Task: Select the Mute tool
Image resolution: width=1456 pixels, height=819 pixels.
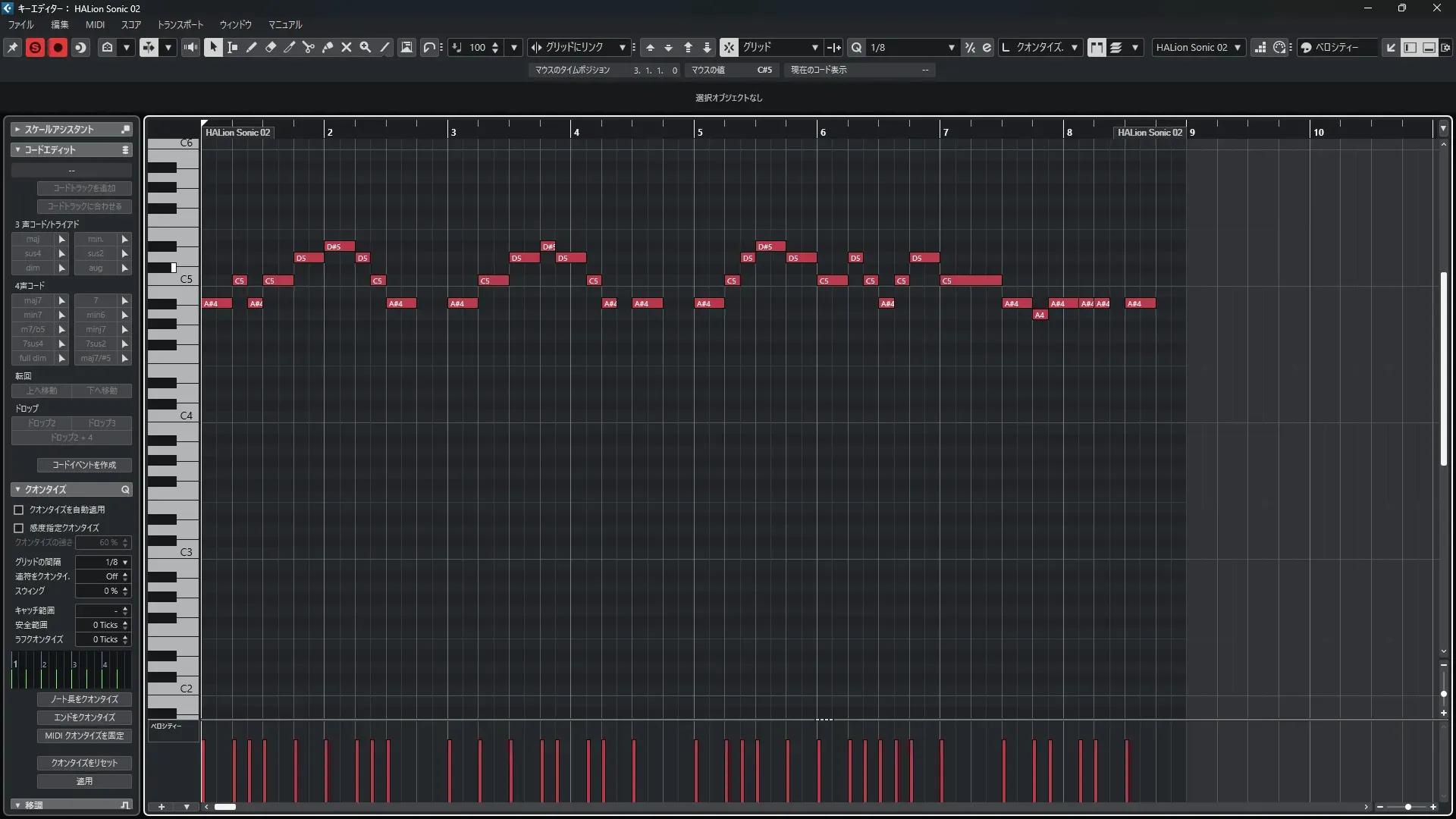Action: pyautogui.click(x=346, y=47)
